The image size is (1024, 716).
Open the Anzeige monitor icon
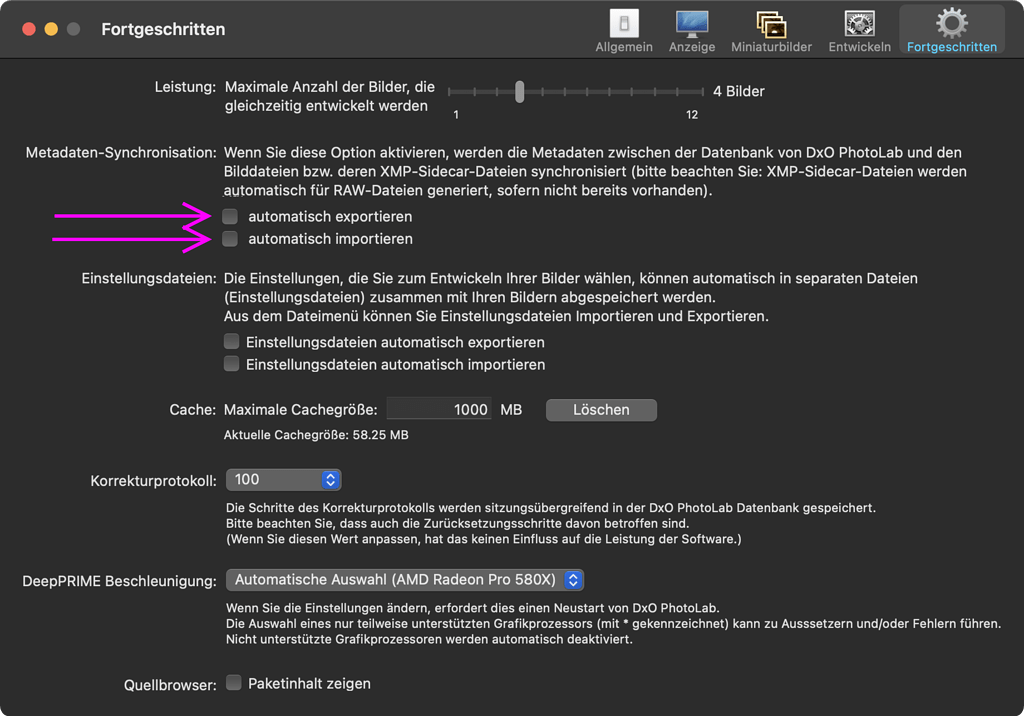692,31
